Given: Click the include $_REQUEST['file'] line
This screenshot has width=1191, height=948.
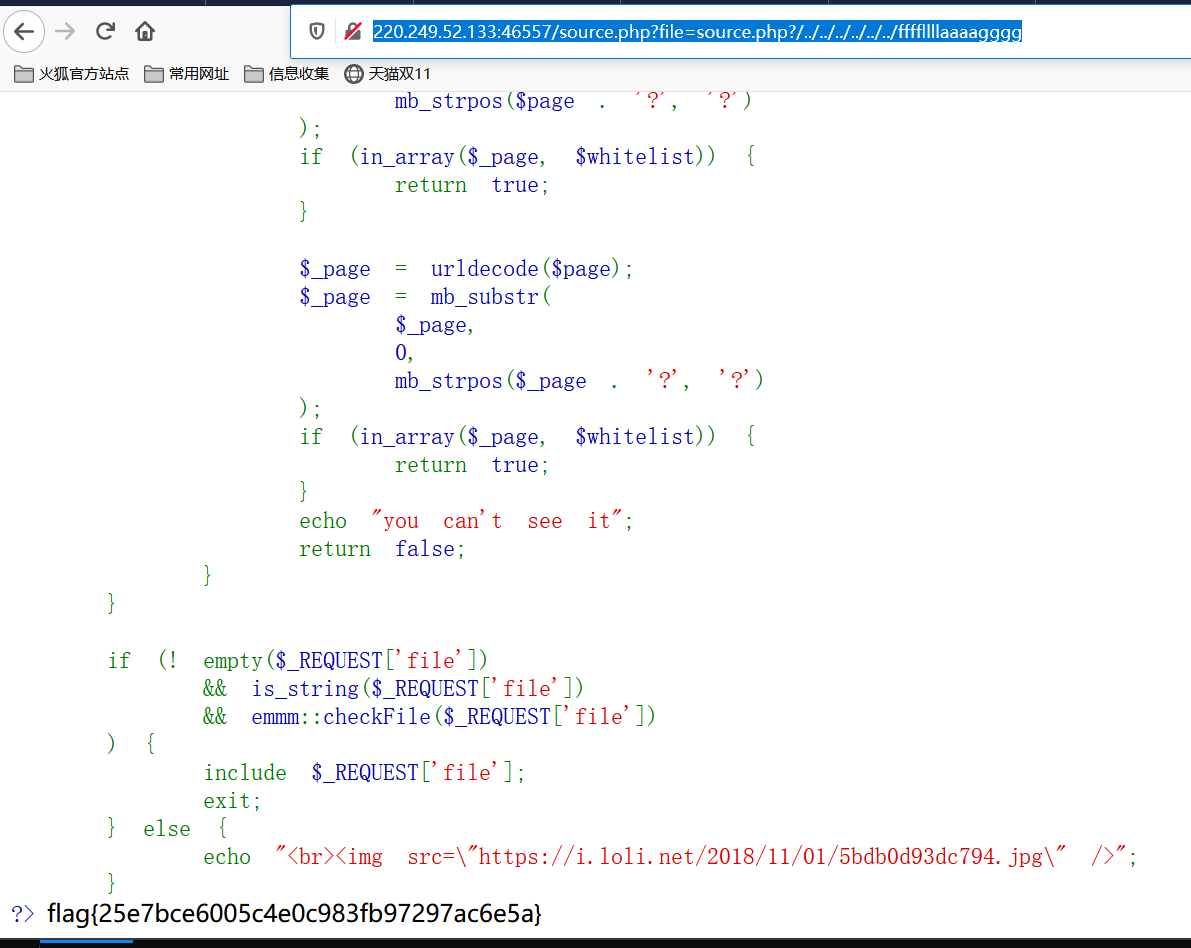Looking at the screenshot, I should click(x=364, y=773).
